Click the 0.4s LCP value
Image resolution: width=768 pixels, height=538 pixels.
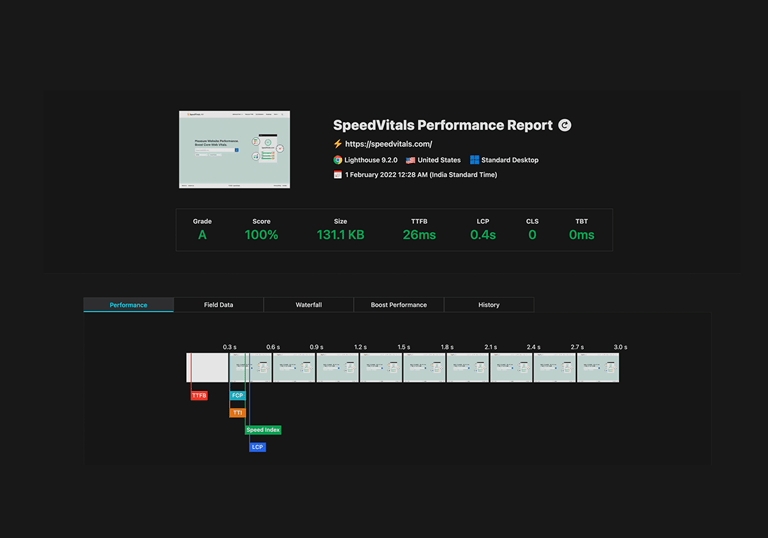coord(483,235)
